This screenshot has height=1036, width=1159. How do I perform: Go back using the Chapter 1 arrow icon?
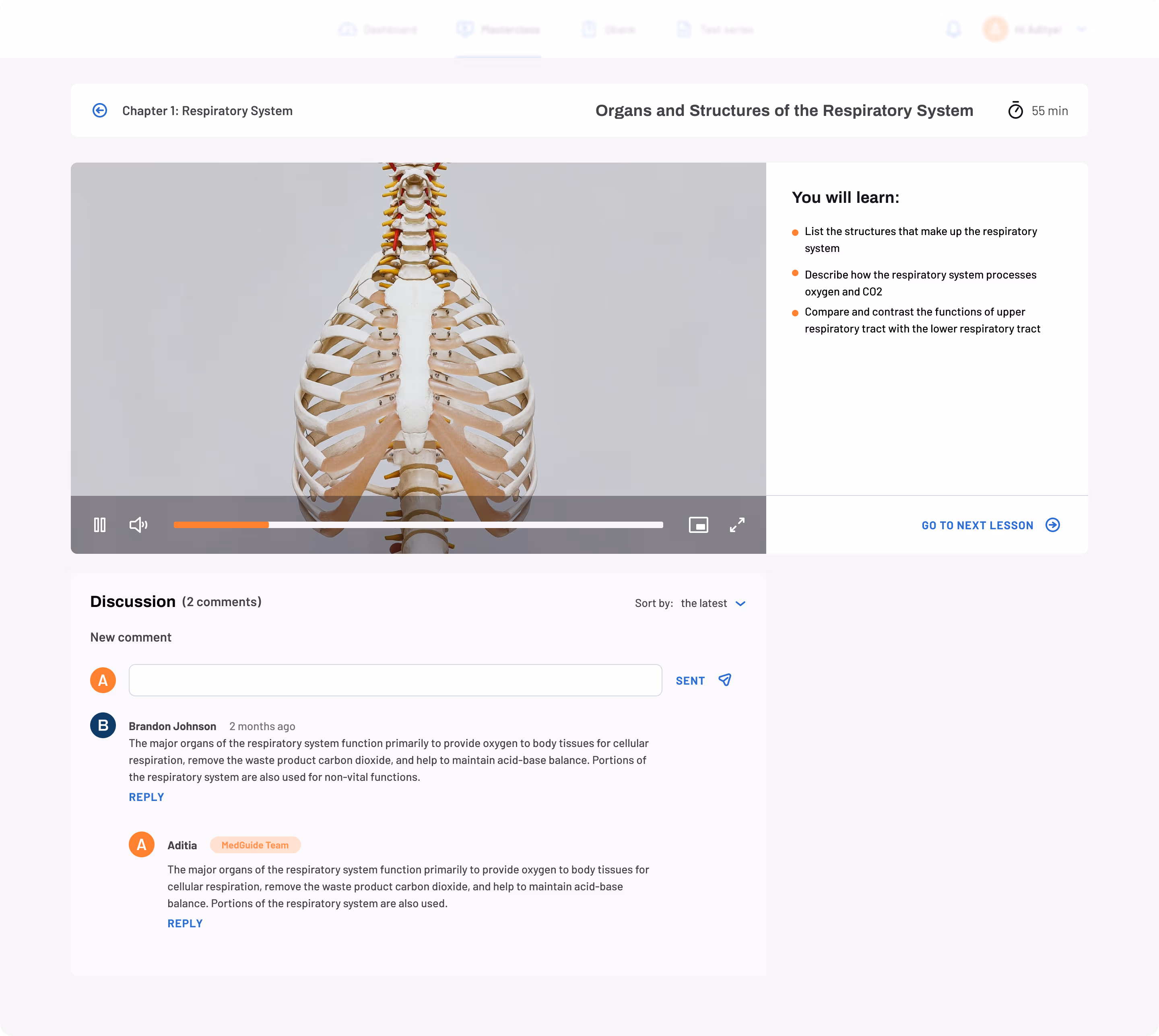tap(100, 110)
